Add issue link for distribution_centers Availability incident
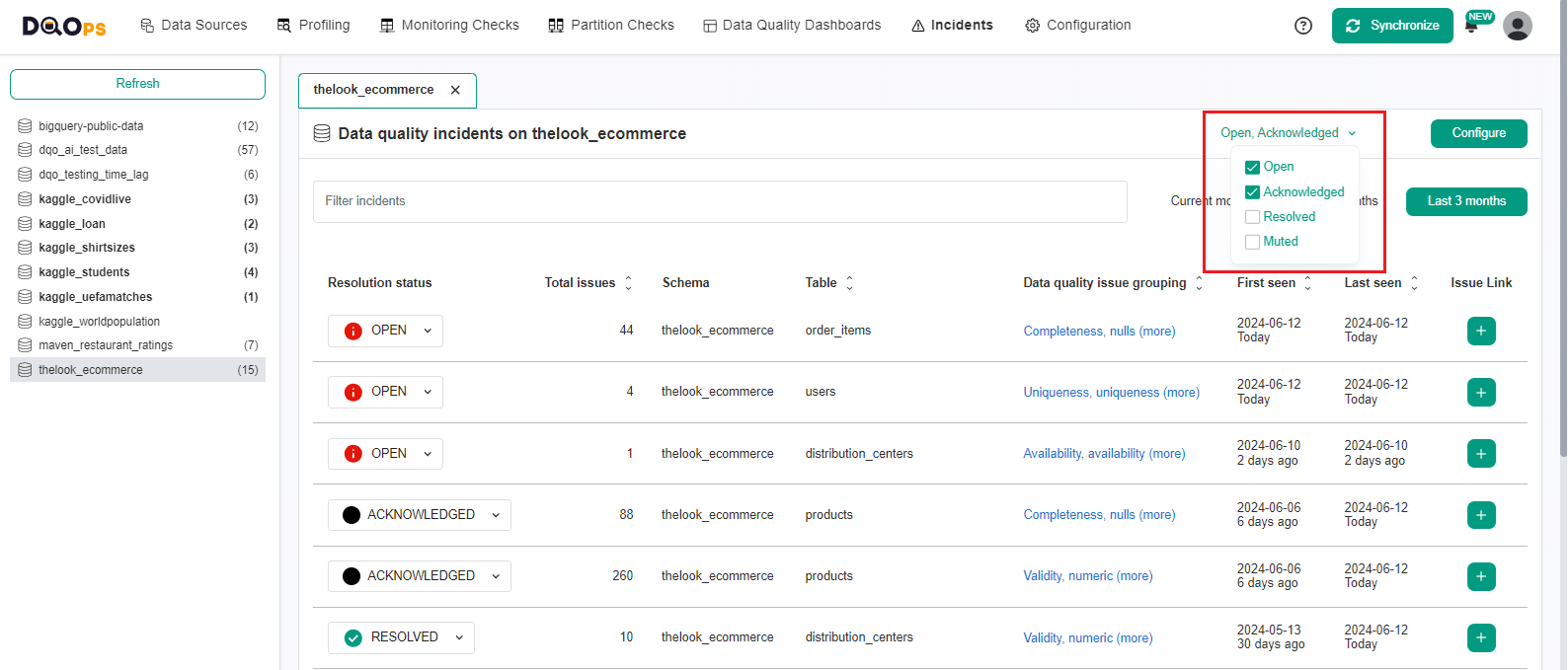1568x670 pixels. click(x=1481, y=454)
